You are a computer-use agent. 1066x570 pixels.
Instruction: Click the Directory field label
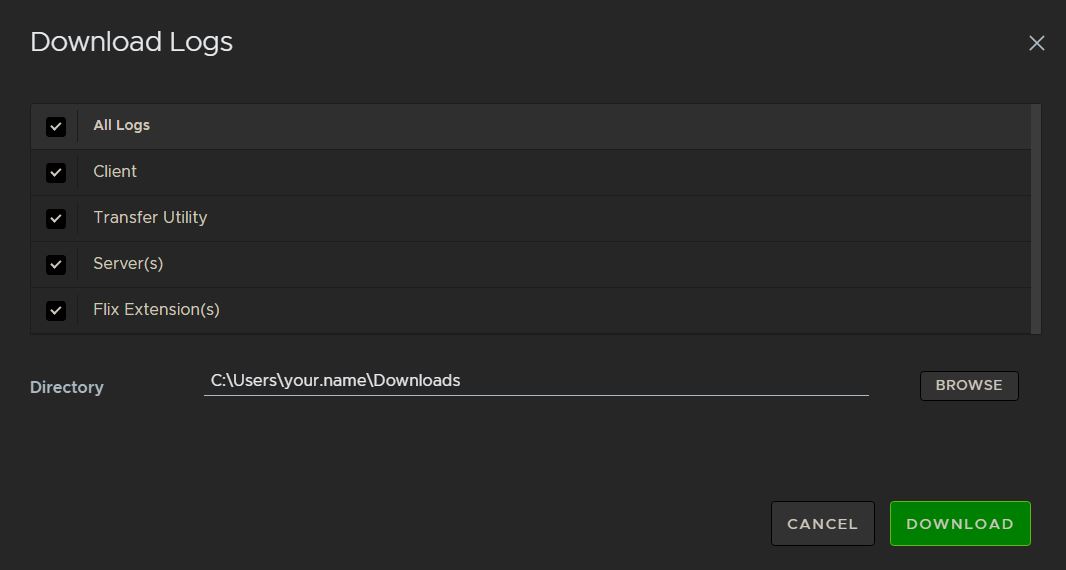coord(67,387)
